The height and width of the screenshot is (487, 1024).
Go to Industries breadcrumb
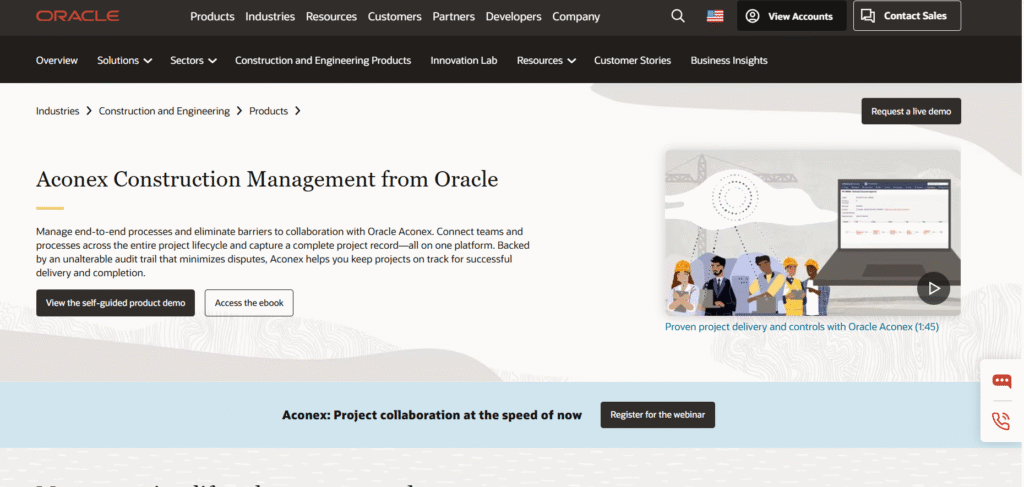click(57, 111)
